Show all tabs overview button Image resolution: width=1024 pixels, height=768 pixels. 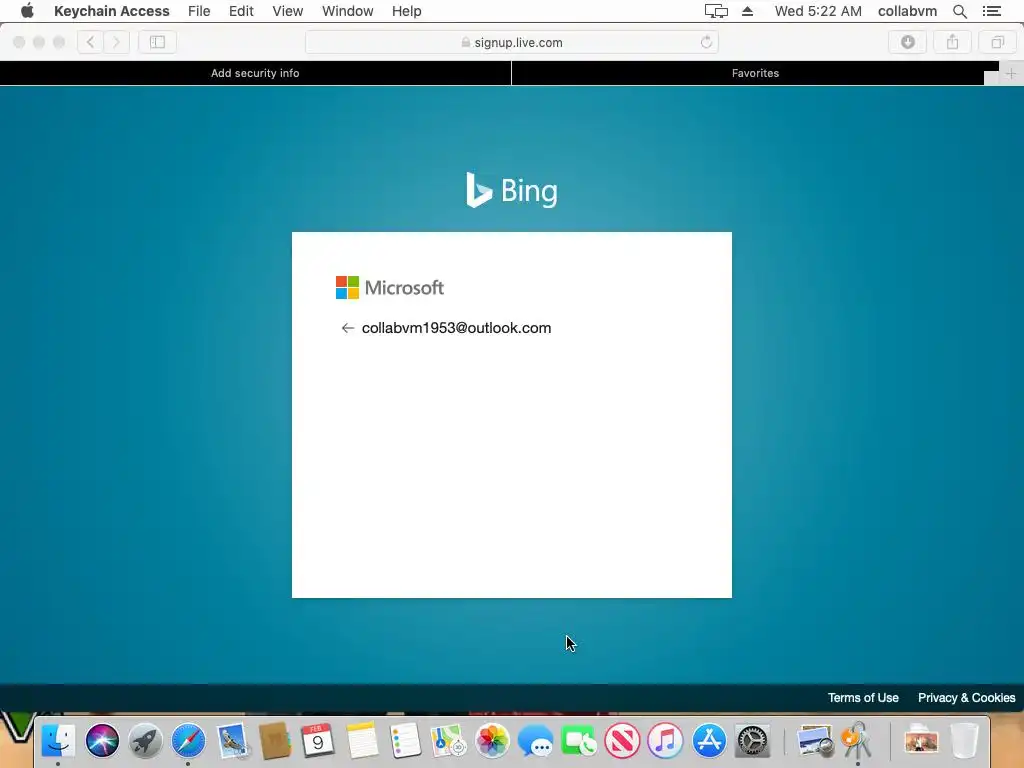click(x=997, y=42)
